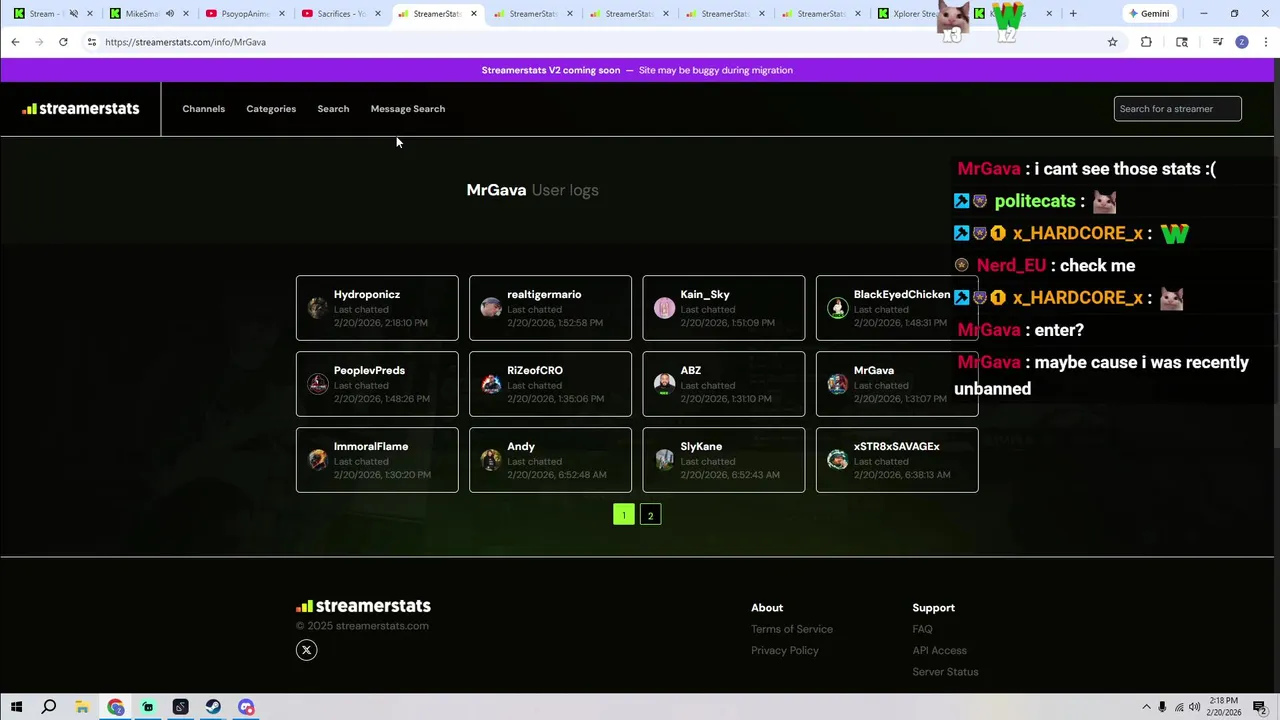
Task: Open Steam from the taskbar
Action: [x=213, y=707]
